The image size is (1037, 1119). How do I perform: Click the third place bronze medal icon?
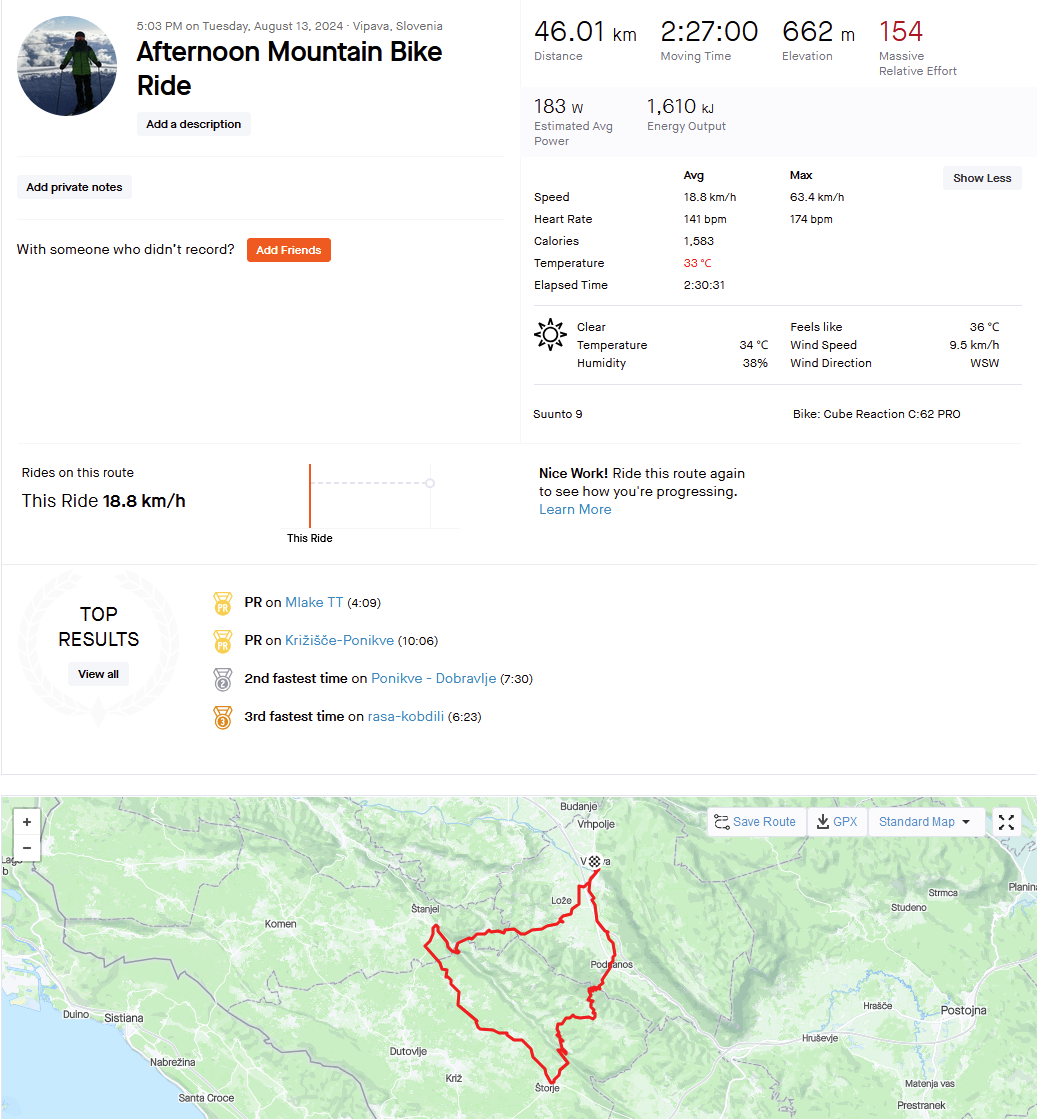coord(223,717)
